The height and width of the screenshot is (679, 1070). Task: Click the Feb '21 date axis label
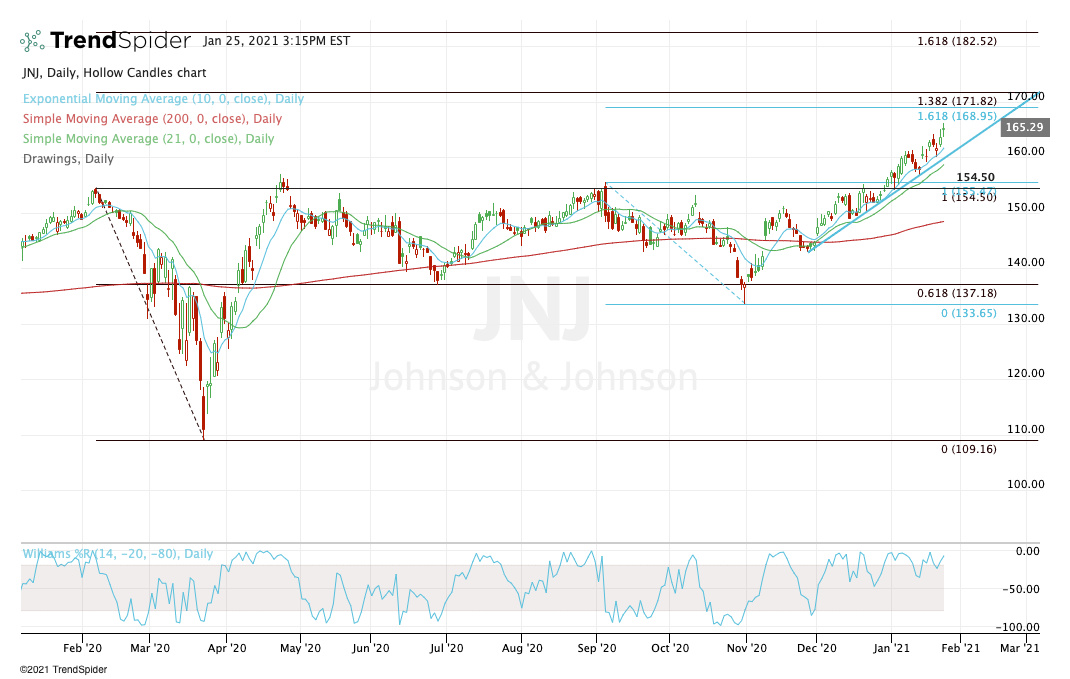coord(960,648)
